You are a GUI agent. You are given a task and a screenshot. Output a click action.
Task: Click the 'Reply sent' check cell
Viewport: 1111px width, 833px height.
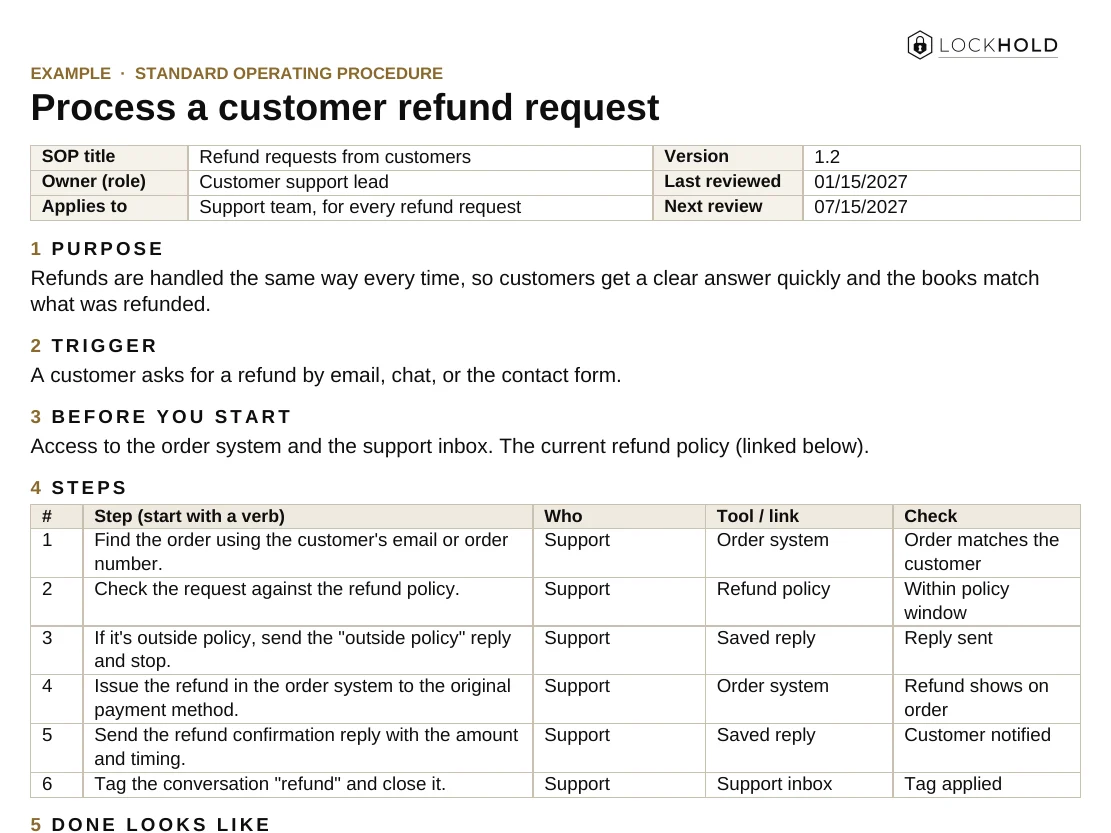tap(986, 650)
